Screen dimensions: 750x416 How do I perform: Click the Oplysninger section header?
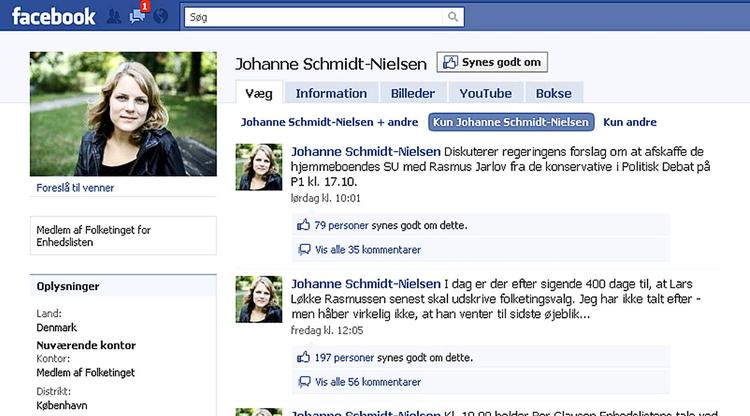[x=123, y=286]
